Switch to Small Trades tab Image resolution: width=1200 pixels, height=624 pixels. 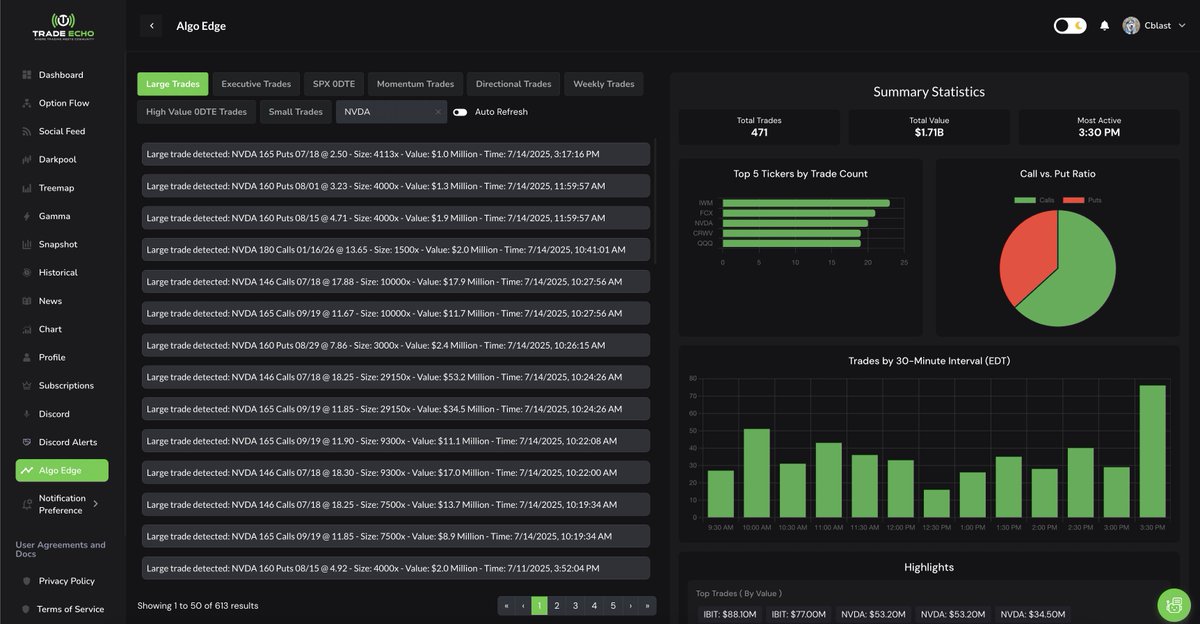296,112
